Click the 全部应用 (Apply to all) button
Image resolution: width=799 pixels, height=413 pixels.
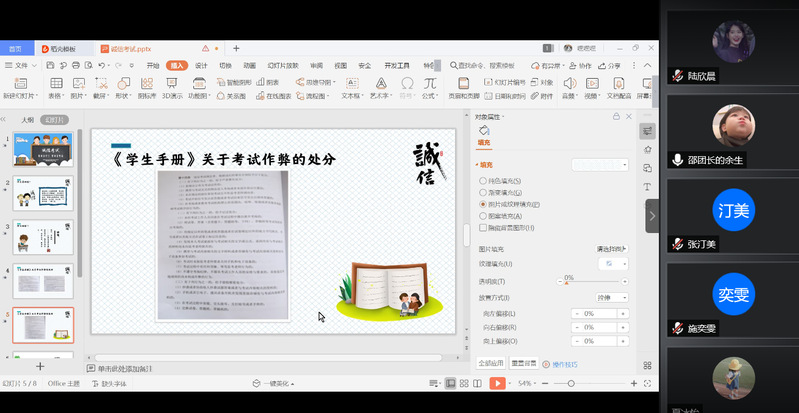click(490, 363)
